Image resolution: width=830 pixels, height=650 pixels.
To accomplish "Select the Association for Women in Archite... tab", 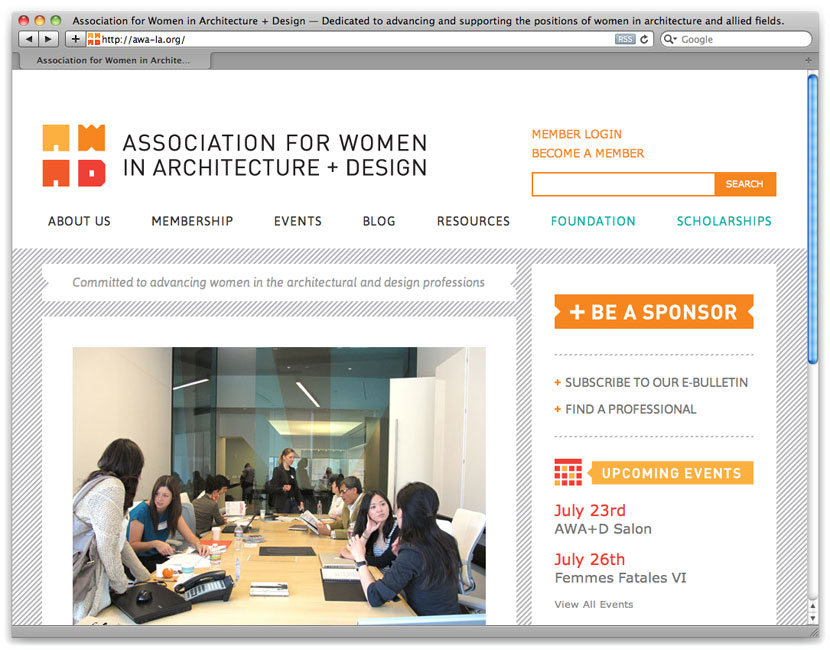I will 113,60.
